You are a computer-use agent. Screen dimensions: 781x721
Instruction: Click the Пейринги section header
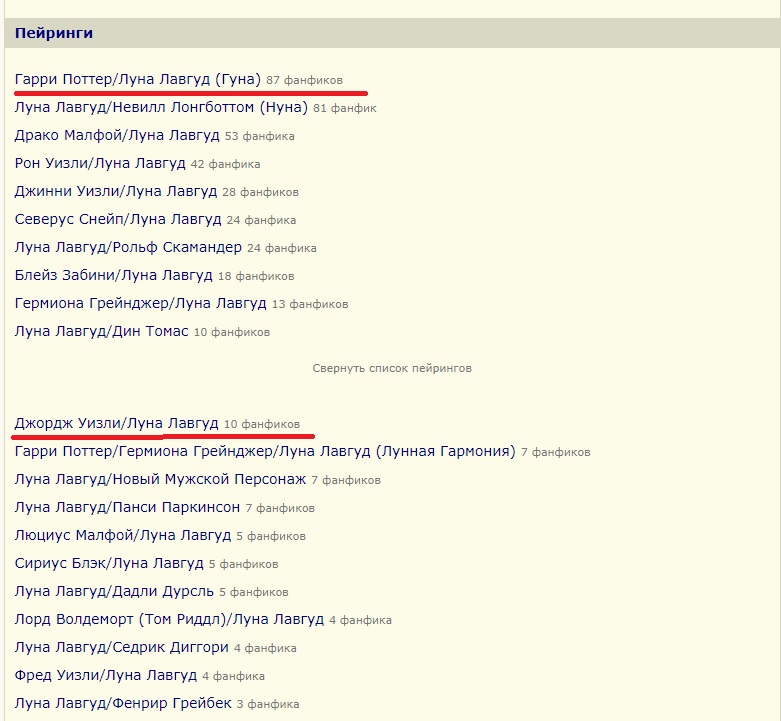tap(54, 33)
